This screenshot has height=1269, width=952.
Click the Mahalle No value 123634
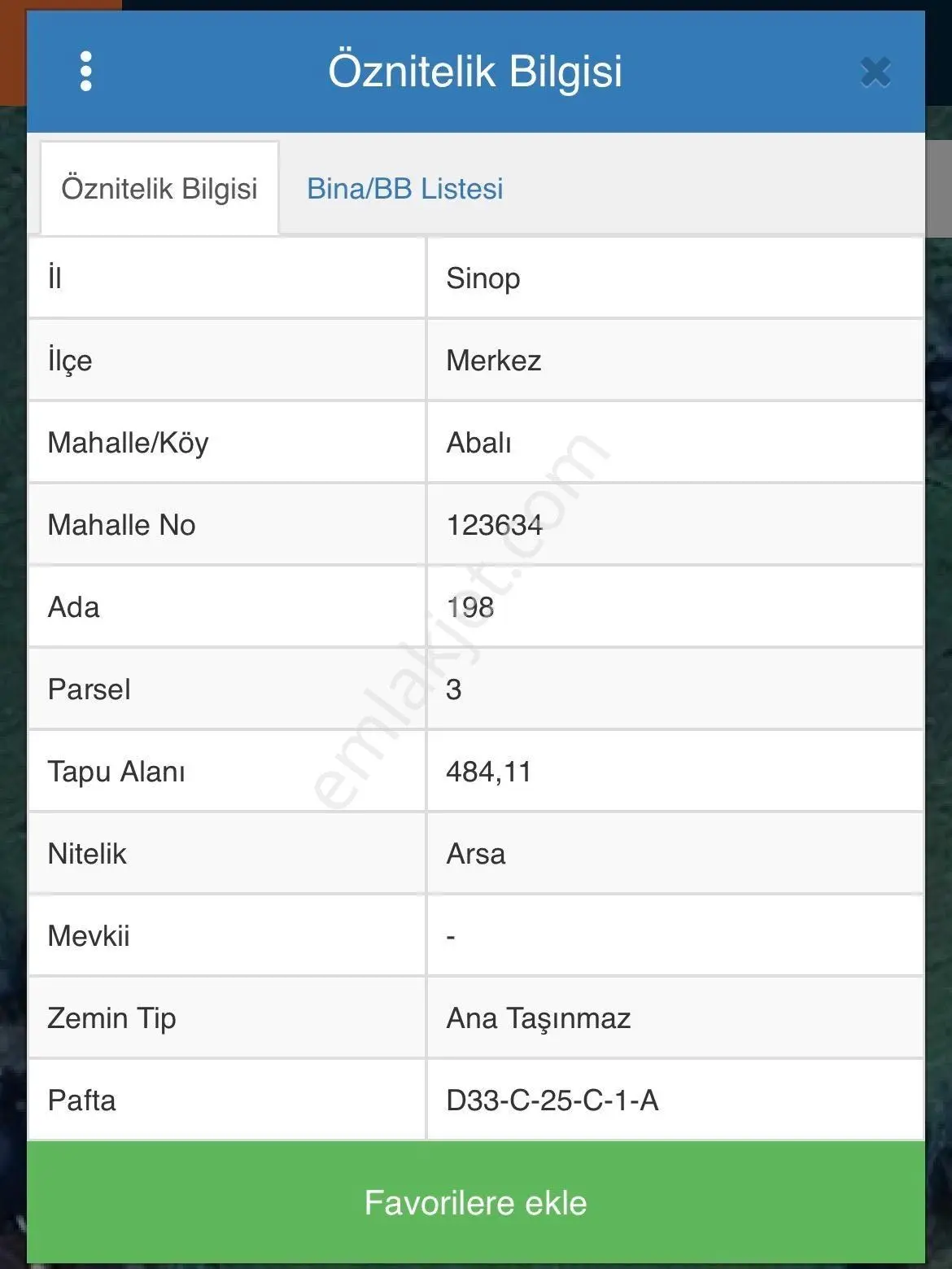(495, 525)
